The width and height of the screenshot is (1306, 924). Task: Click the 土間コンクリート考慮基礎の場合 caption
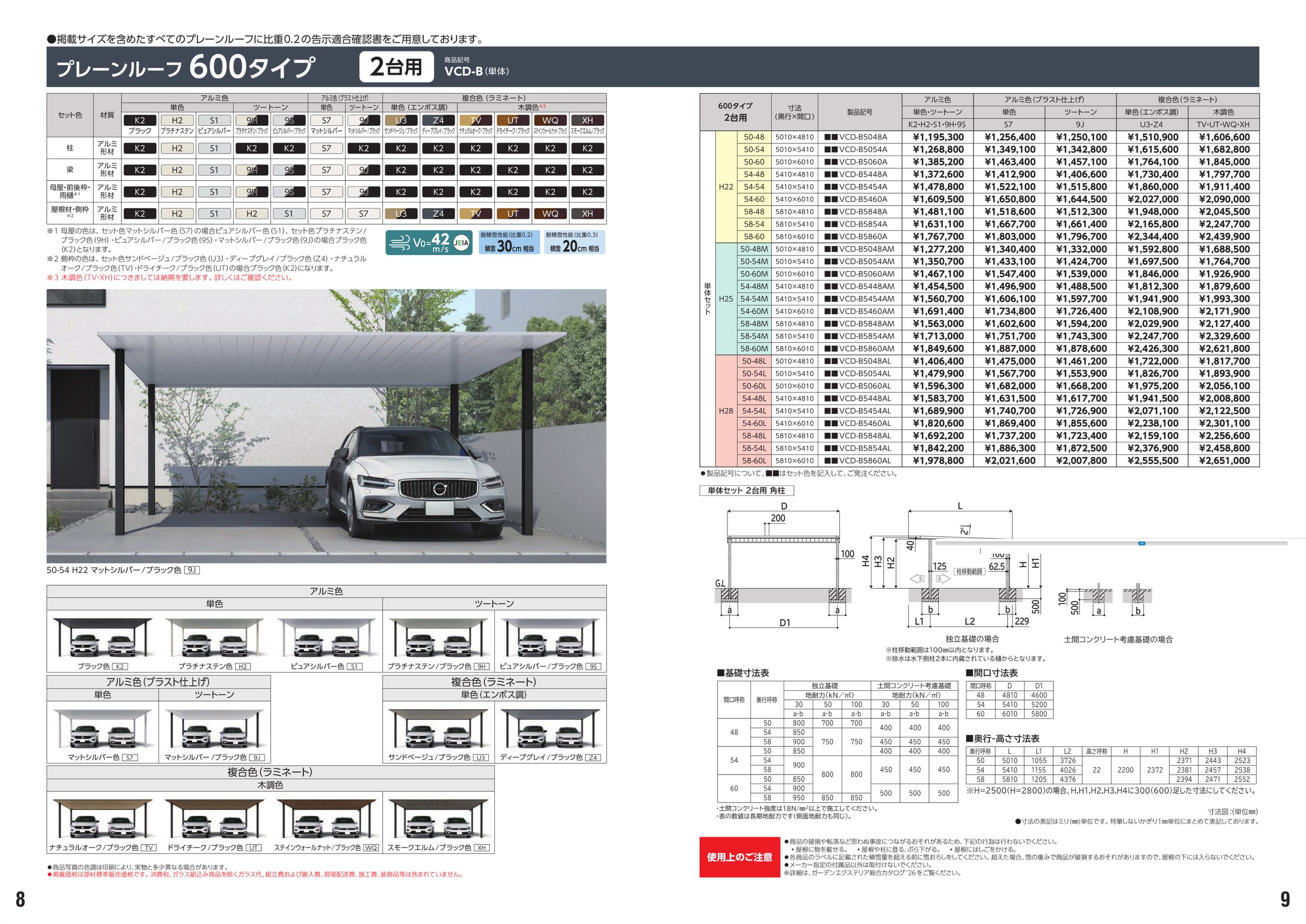tap(1118, 639)
